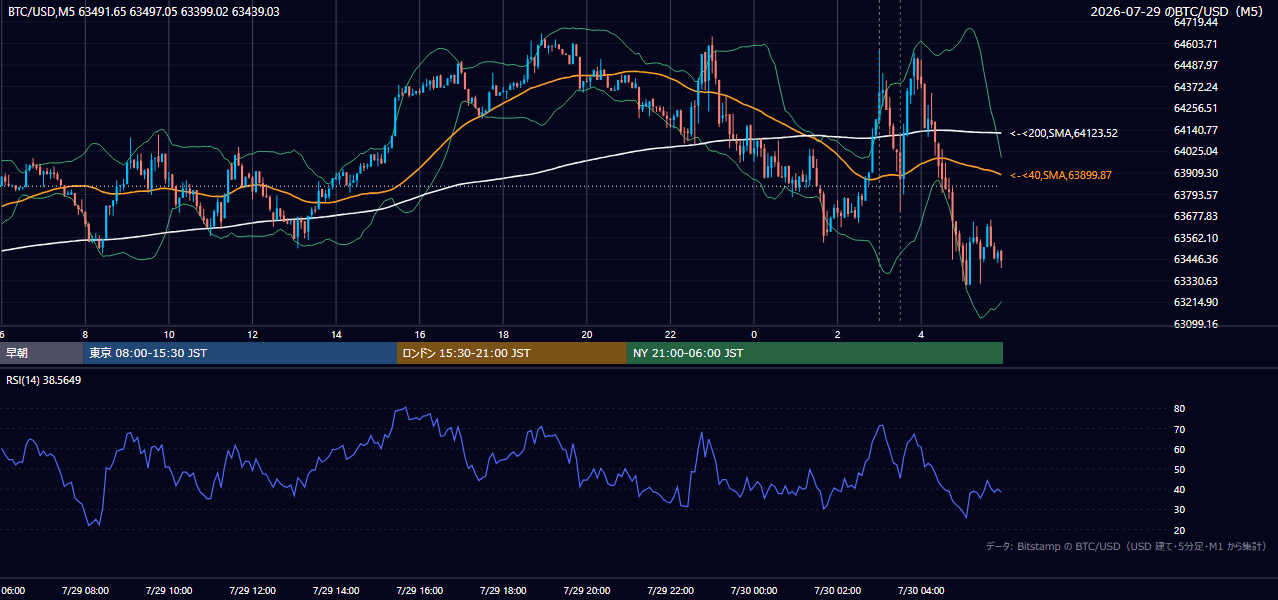Click the Bitstamp data source note
This screenshot has width=1278, height=600.
pos(1126,546)
